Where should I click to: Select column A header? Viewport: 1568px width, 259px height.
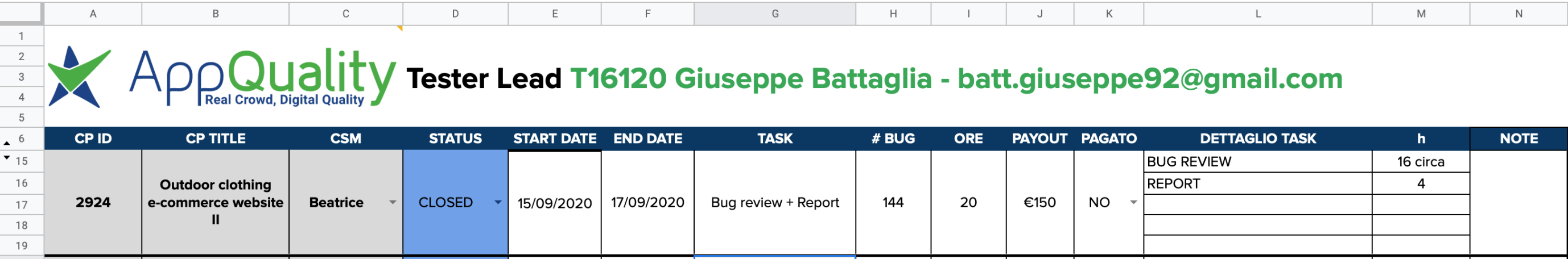pyautogui.click(x=93, y=14)
